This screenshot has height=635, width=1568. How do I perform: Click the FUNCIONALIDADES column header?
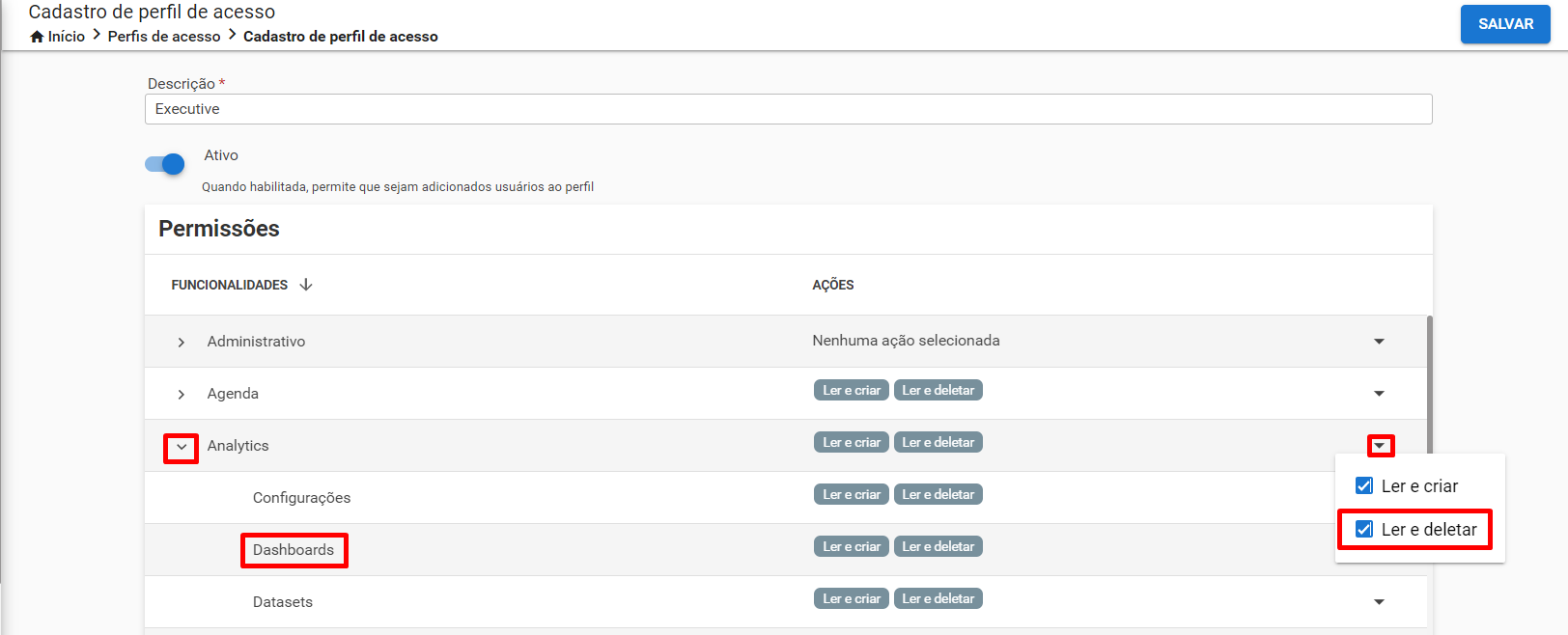tap(230, 285)
